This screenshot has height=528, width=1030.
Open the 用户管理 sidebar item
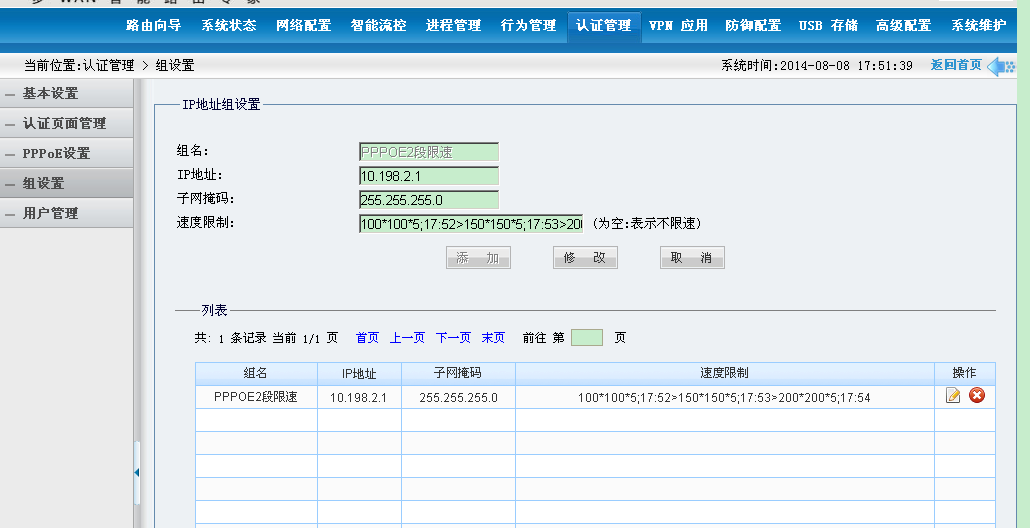pos(50,214)
